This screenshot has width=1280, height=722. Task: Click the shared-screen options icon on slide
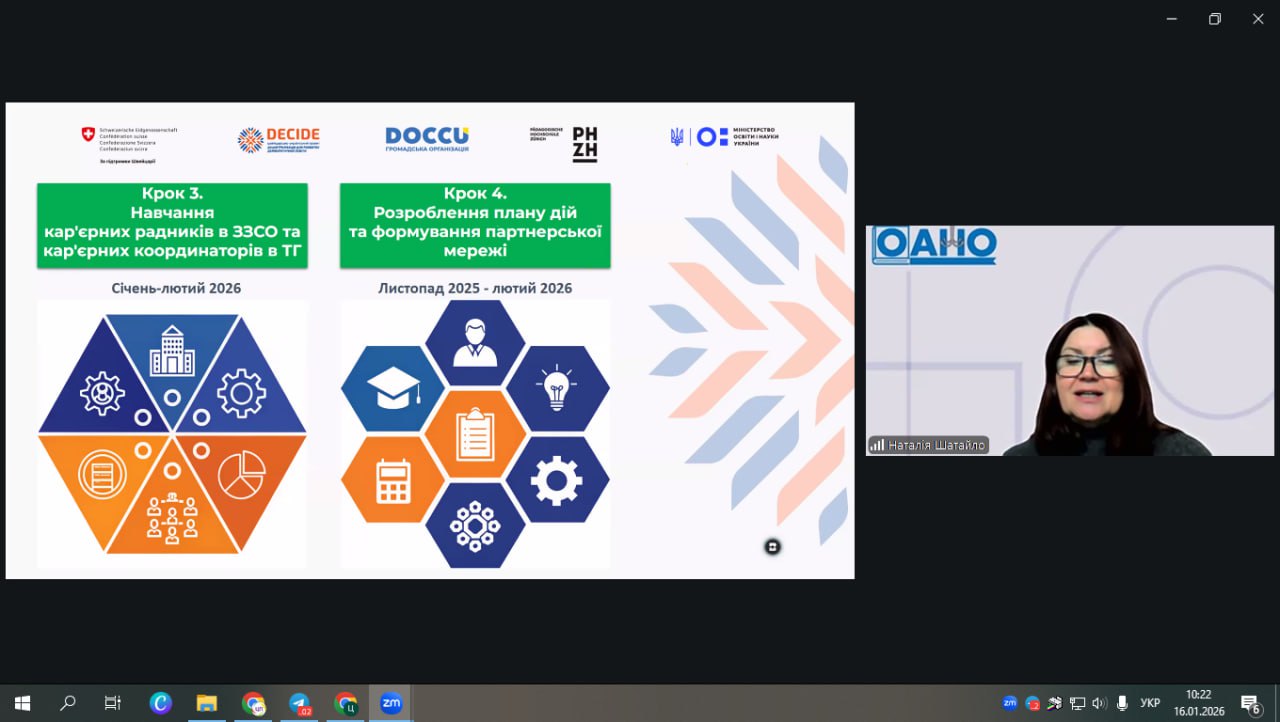click(772, 546)
